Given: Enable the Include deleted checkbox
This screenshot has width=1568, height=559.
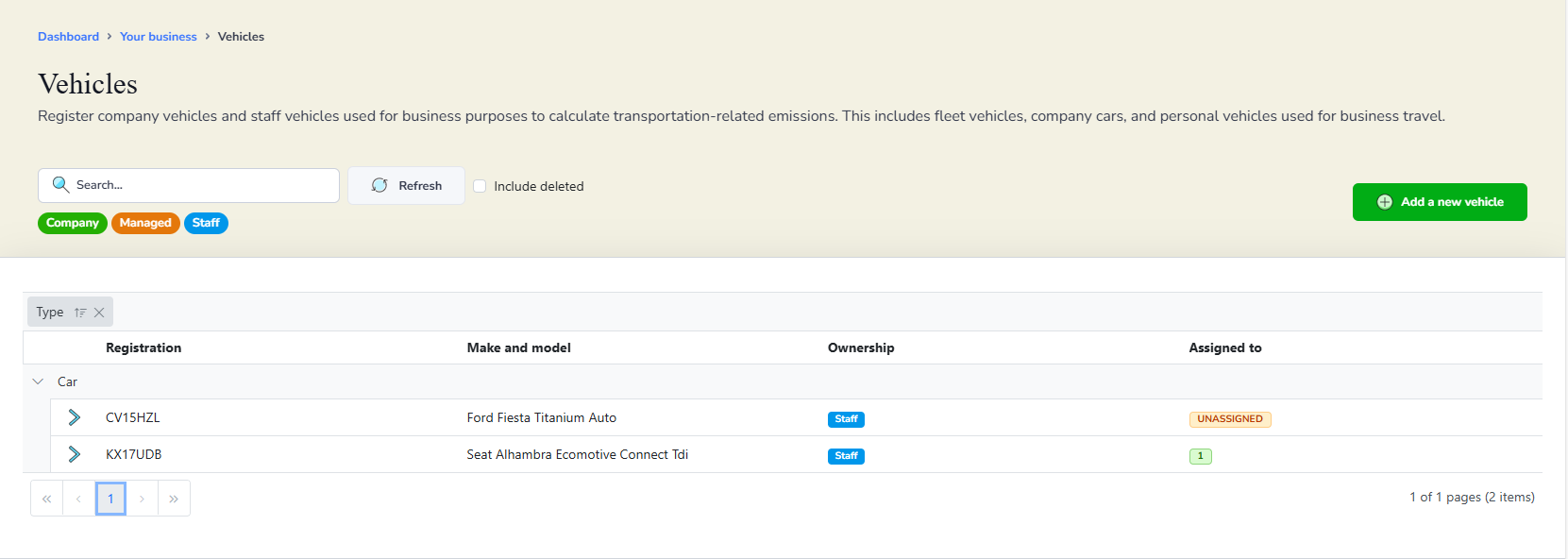Looking at the screenshot, I should click(x=480, y=186).
